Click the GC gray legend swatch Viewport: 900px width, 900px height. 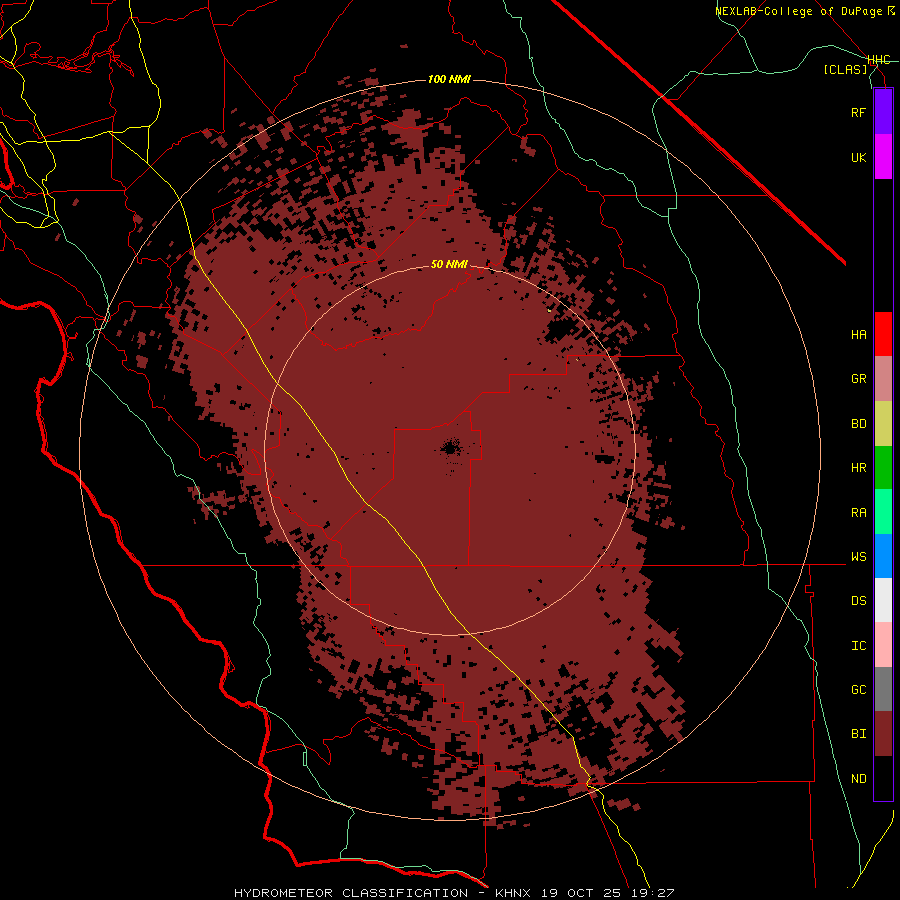883,689
